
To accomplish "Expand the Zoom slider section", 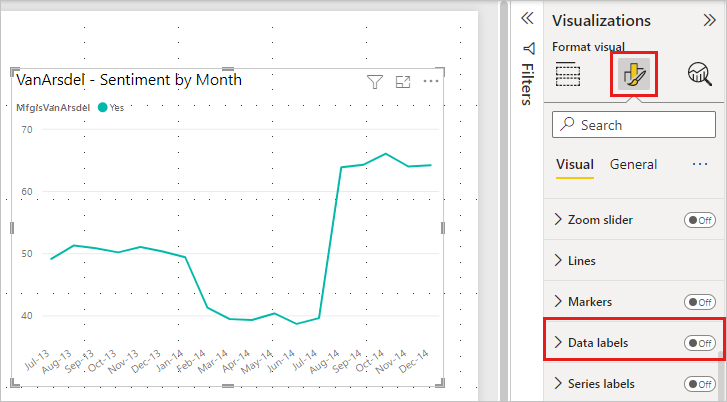I will (x=558, y=219).
